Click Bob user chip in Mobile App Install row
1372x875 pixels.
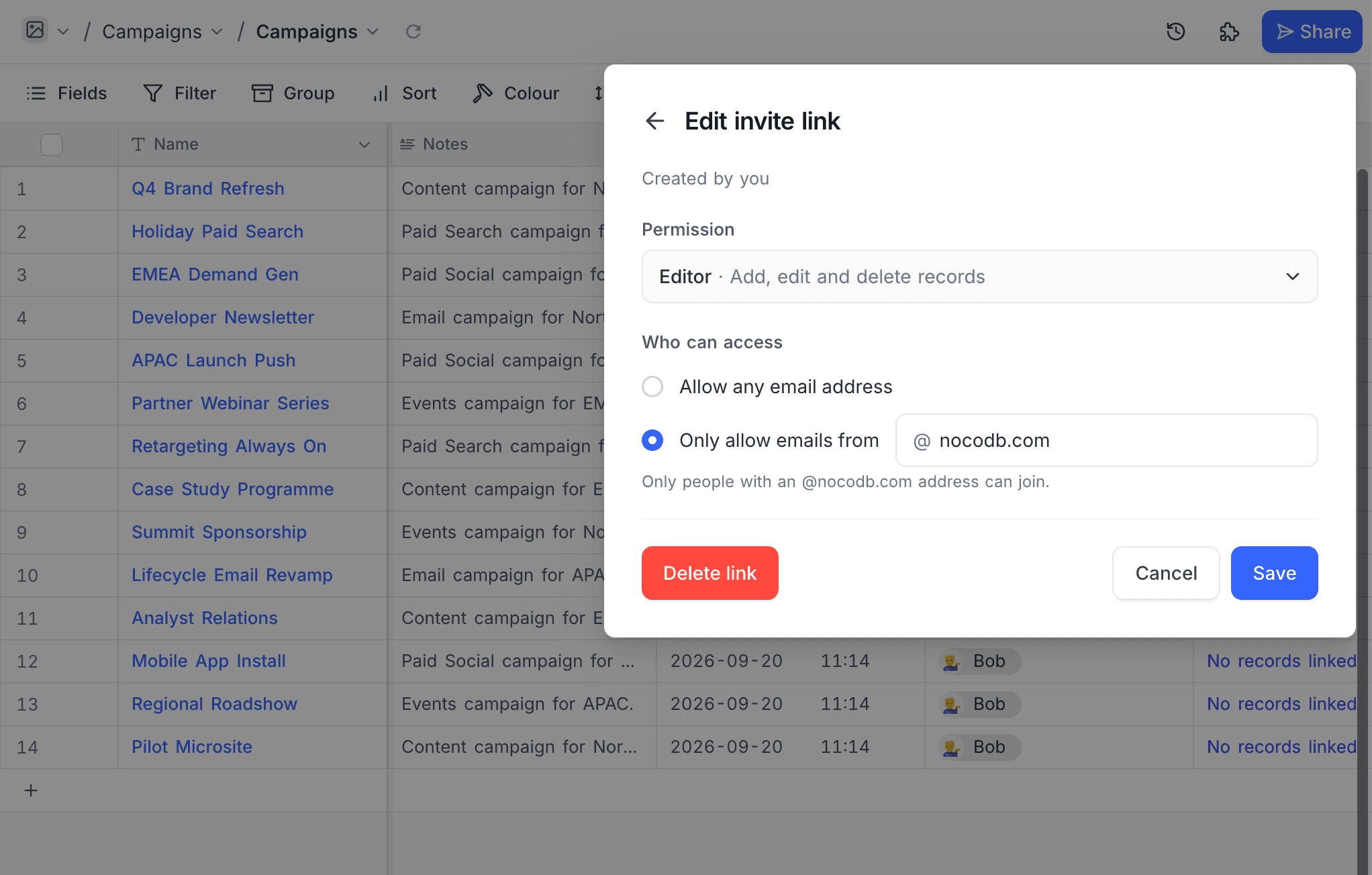point(979,661)
